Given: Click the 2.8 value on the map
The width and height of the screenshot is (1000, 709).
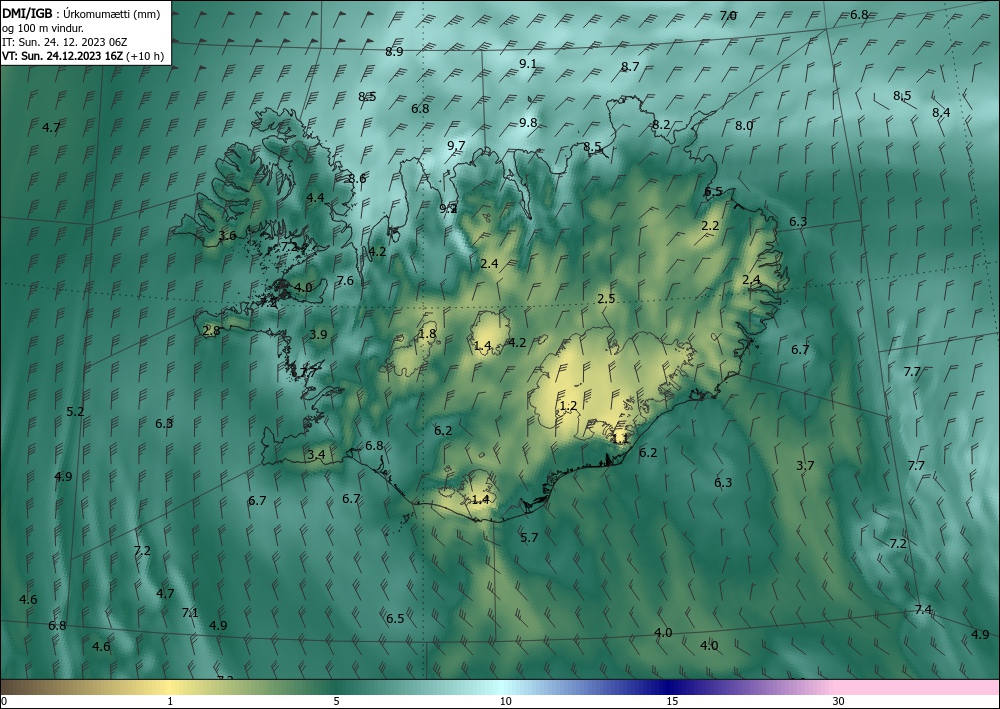Looking at the screenshot, I should coord(212,331).
